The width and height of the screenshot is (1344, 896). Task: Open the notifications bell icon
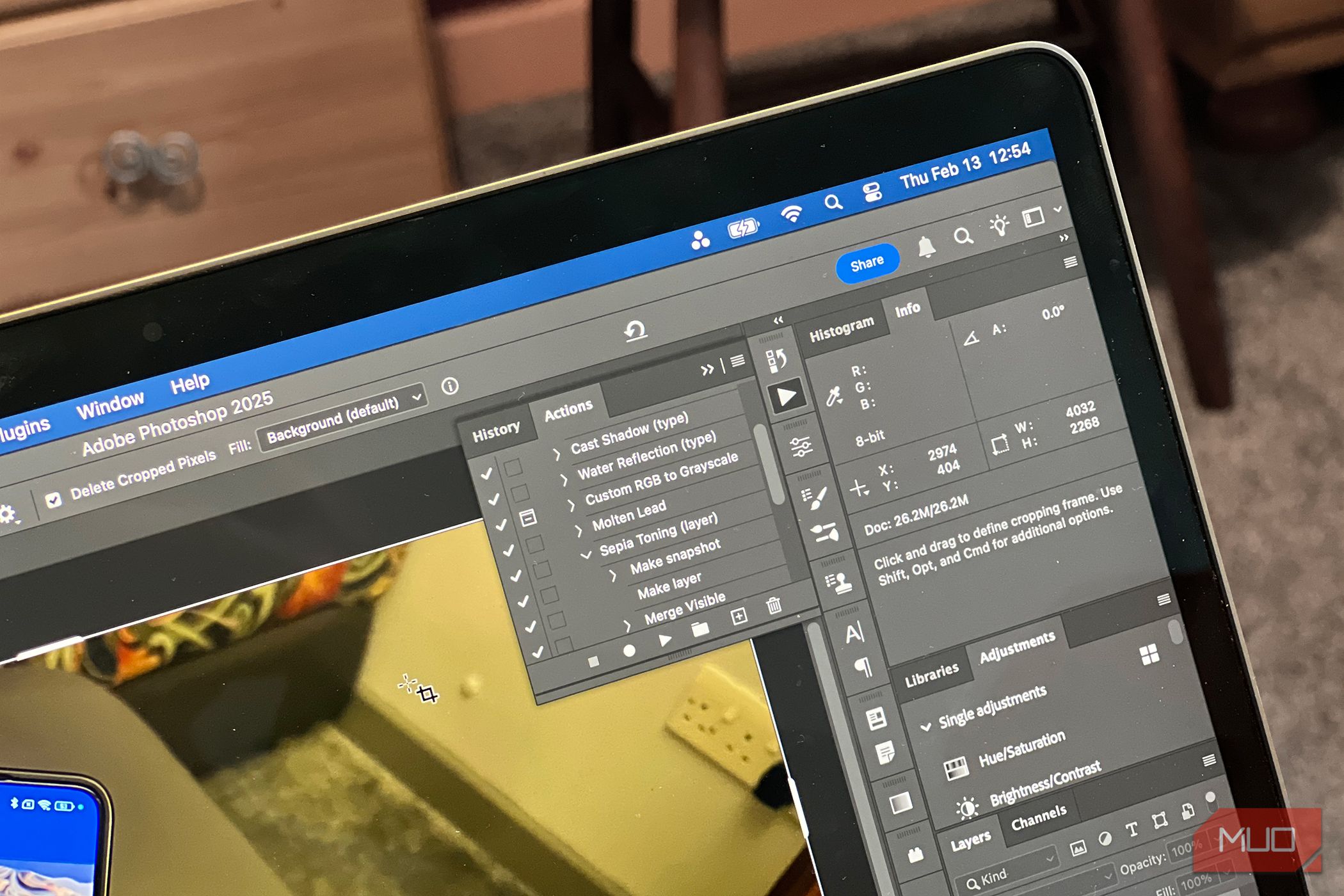[x=926, y=248]
